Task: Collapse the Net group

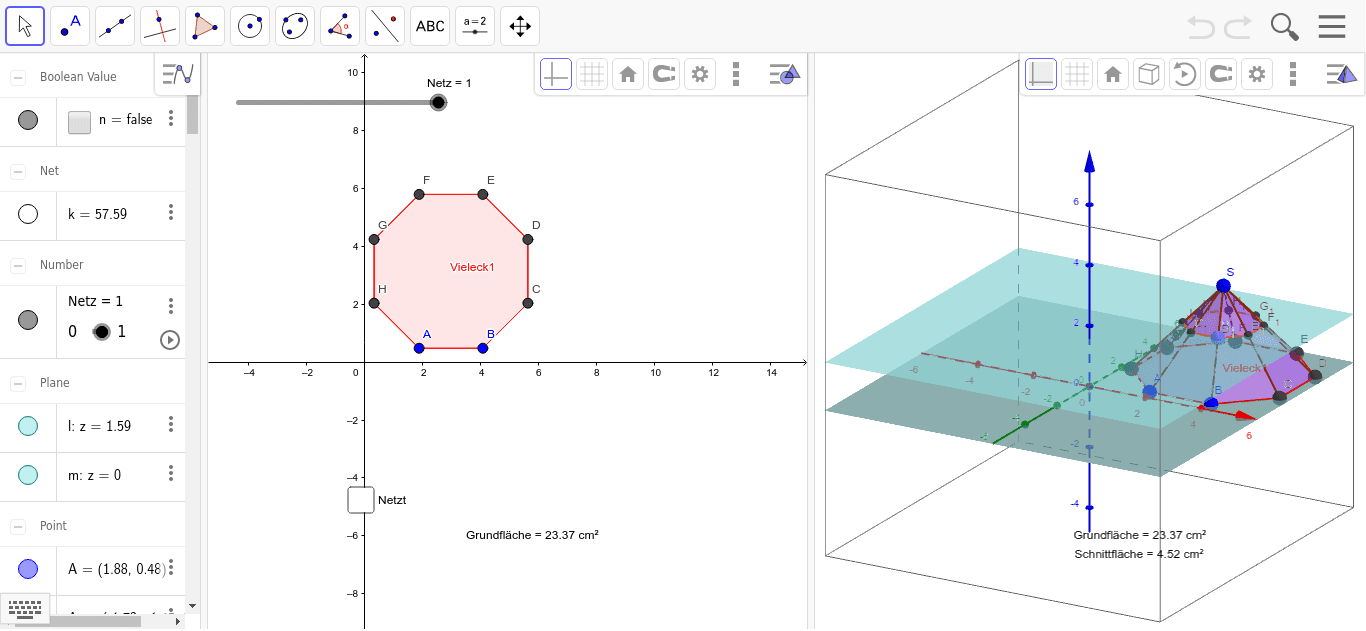Action: (18, 171)
